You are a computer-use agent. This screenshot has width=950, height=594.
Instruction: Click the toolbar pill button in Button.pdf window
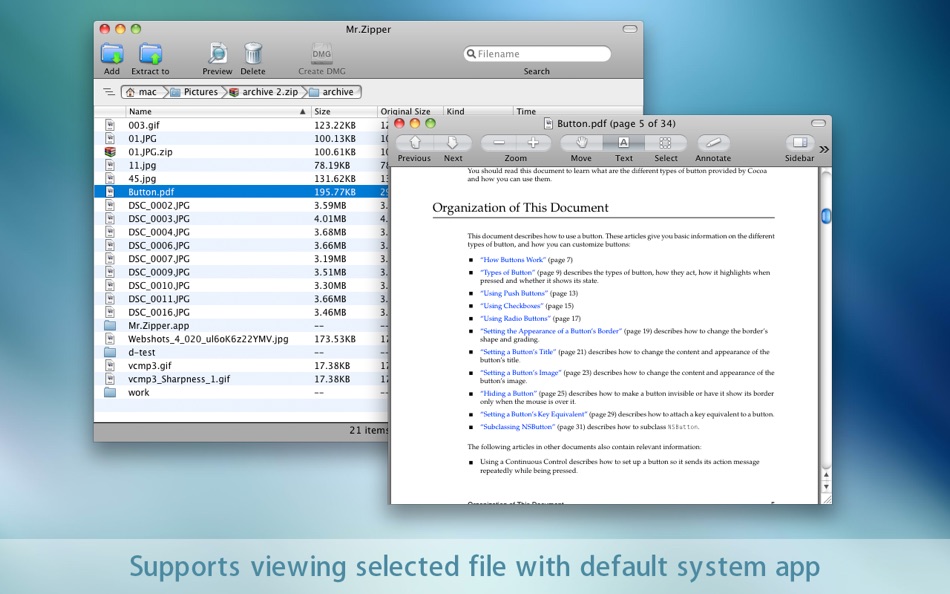(819, 124)
